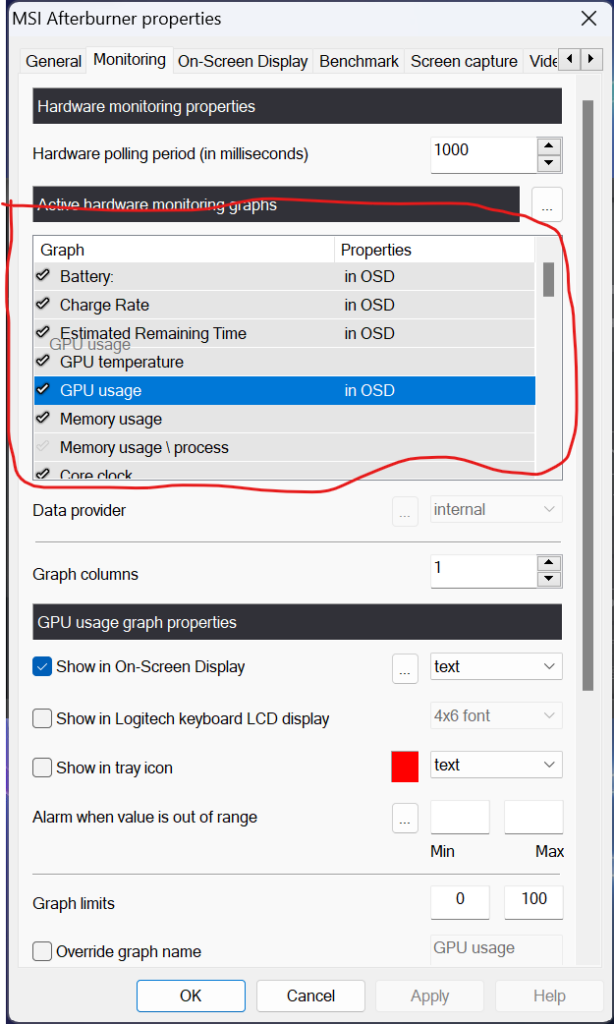Open the 4x6 font dropdown
The width and height of the screenshot is (614, 1024).
(x=496, y=716)
